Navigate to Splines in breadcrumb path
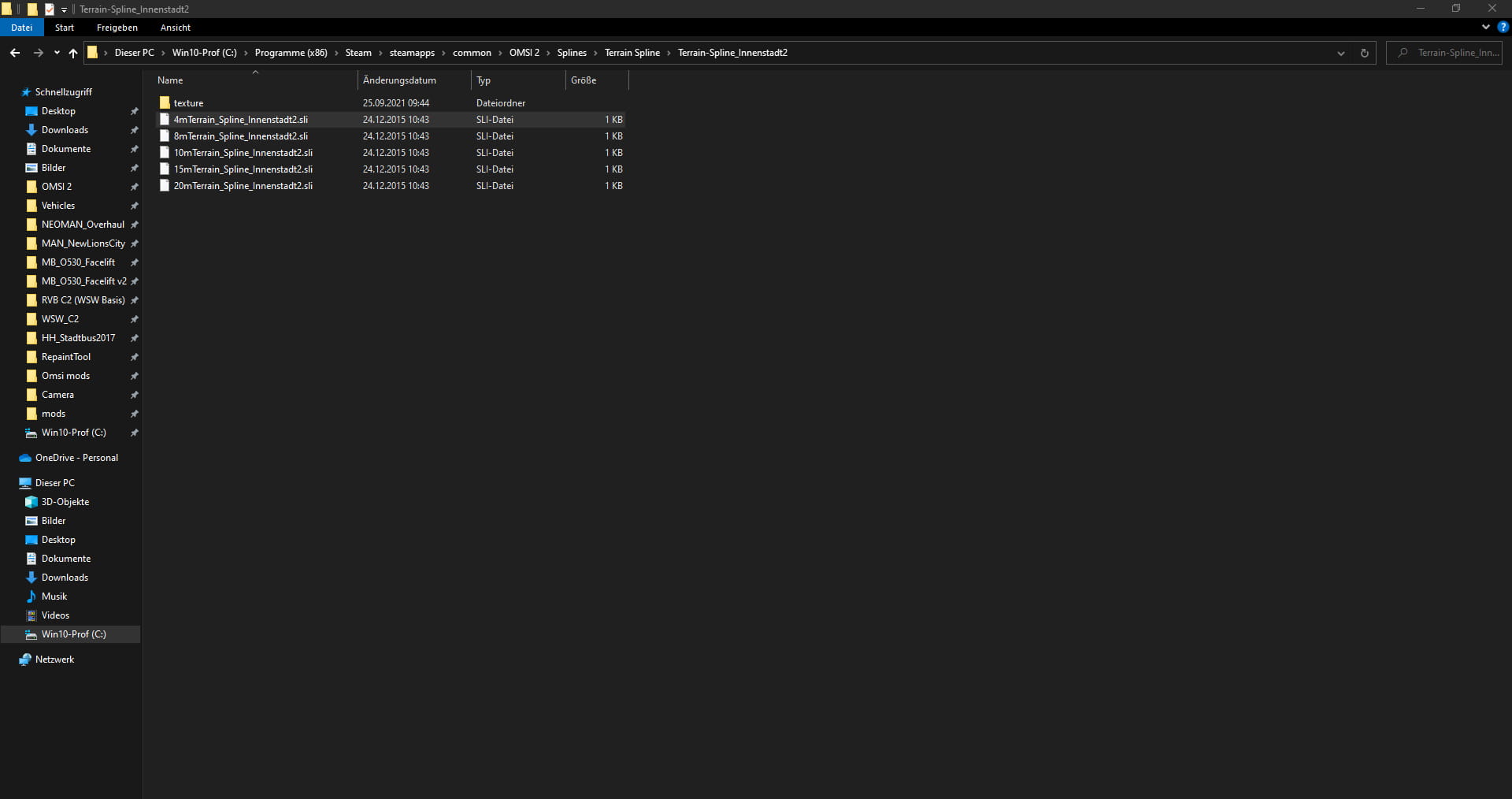The height and width of the screenshot is (799, 1512). [x=571, y=53]
